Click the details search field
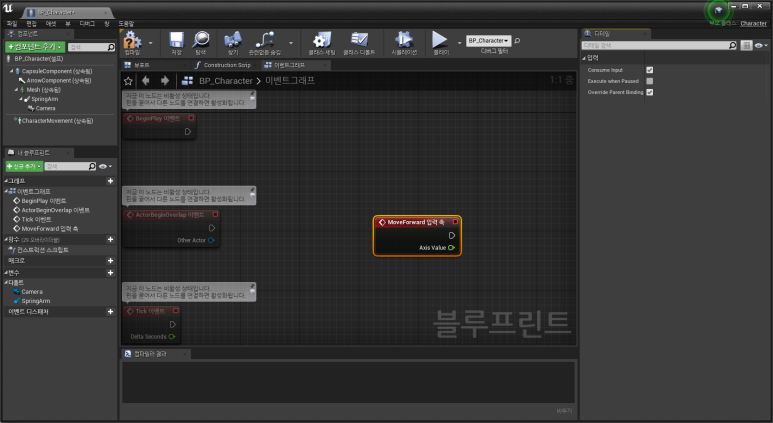 [x=660, y=45]
